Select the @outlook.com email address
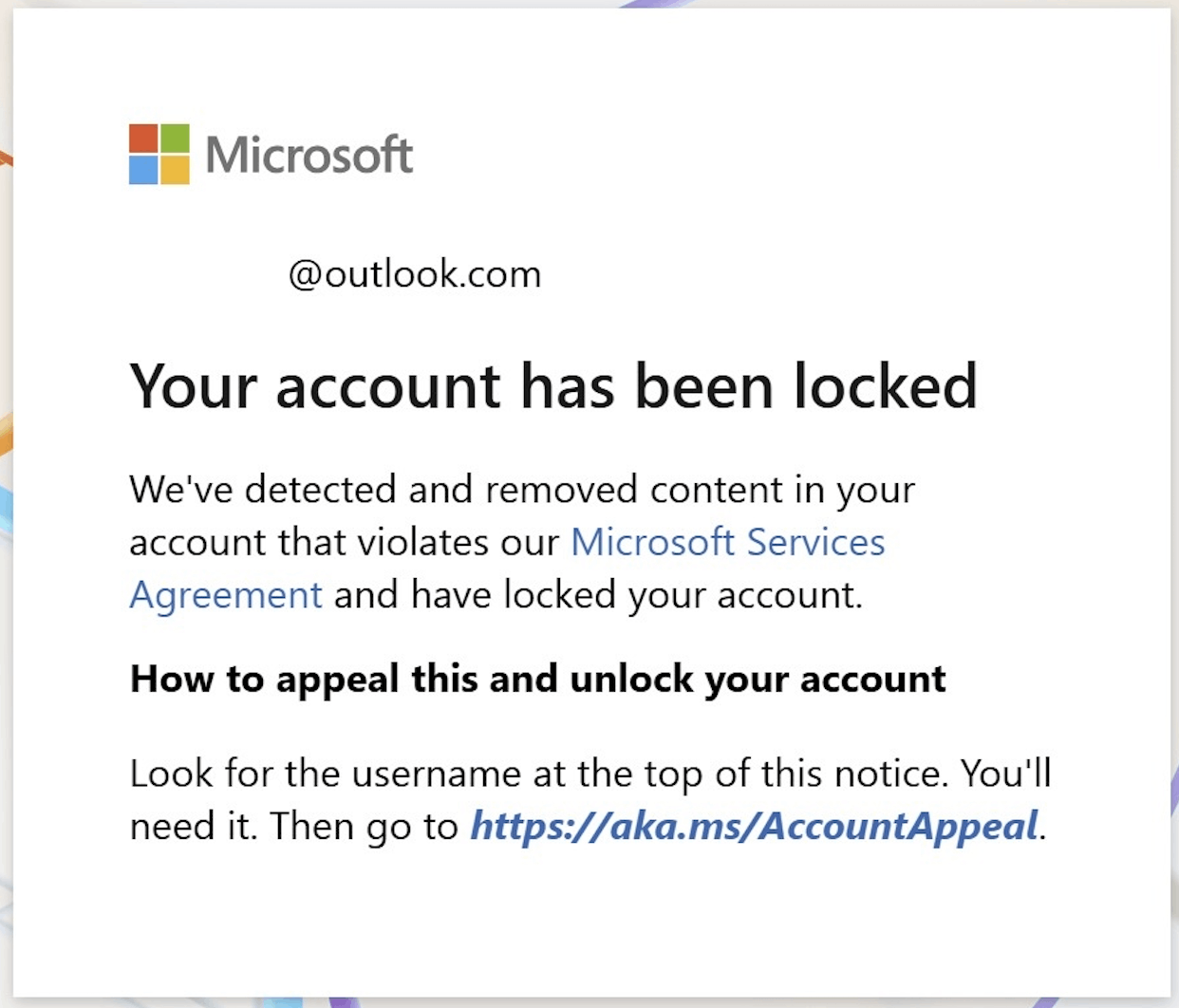This screenshot has height=1008, width=1179. [x=415, y=274]
